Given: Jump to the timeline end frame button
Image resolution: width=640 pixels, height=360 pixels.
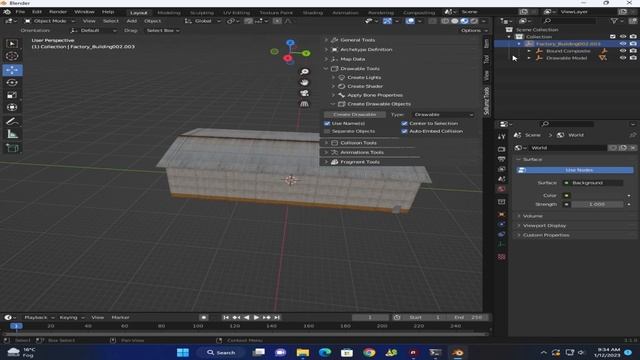Looking at the screenshot, I should [x=277, y=317].
